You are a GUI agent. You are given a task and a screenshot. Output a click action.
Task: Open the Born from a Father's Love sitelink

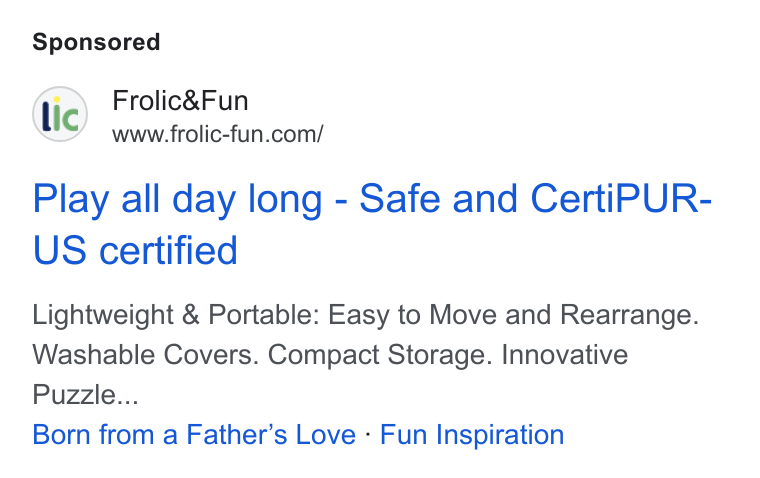click(x=194, y=434)
